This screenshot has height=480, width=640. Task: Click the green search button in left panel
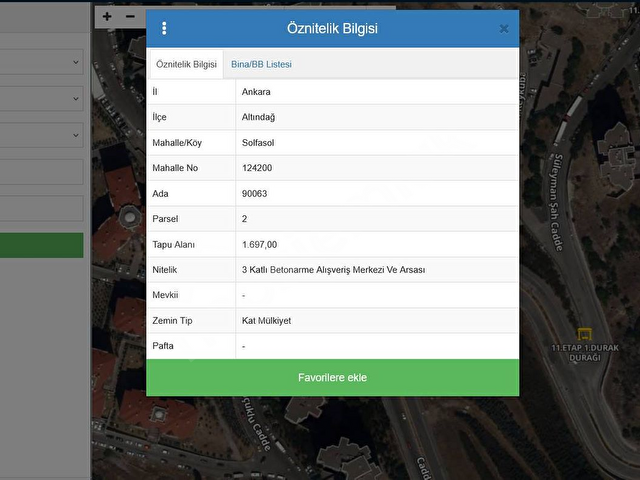(x=41, y=245)
